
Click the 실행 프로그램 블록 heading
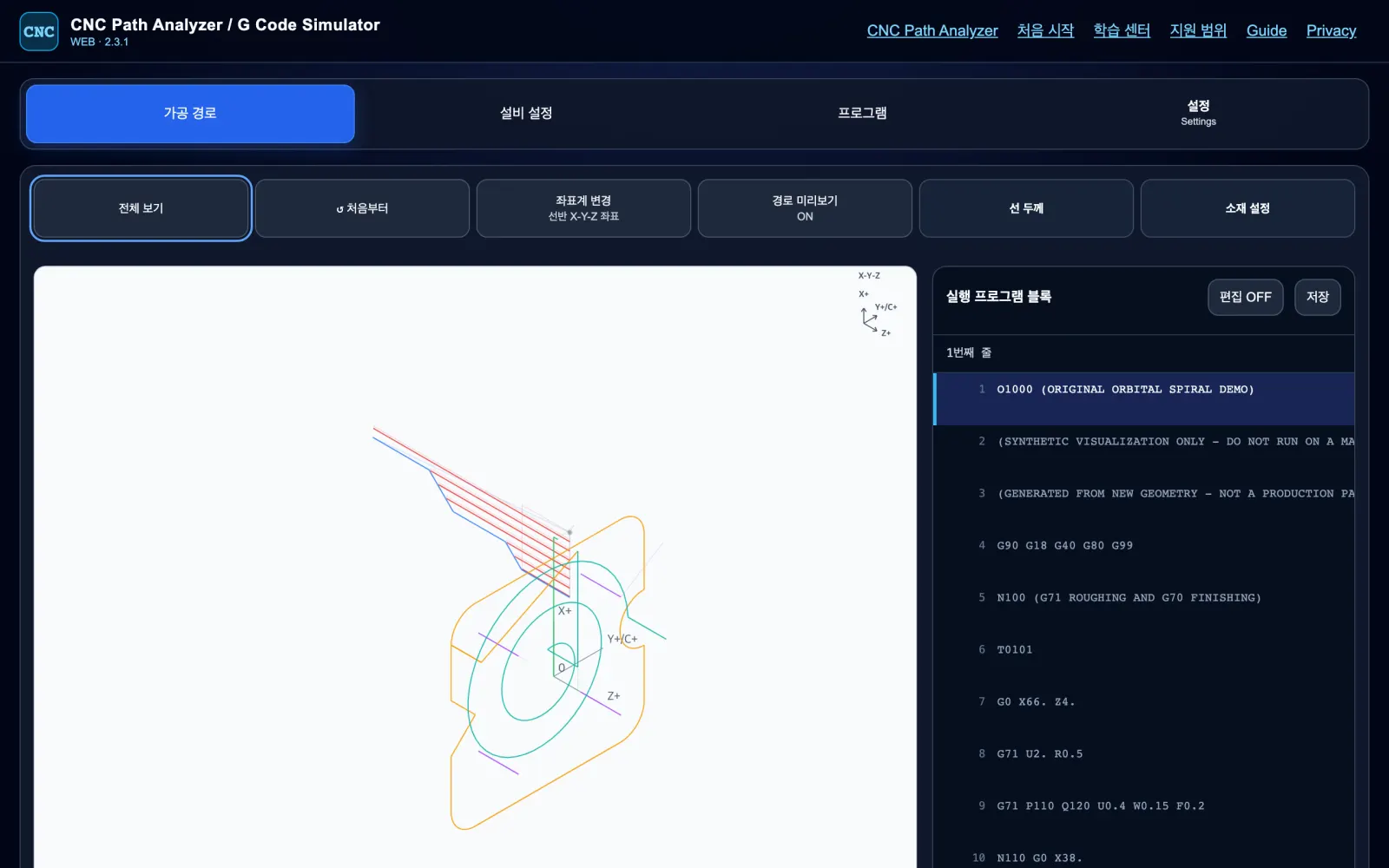tap(998, 297)
